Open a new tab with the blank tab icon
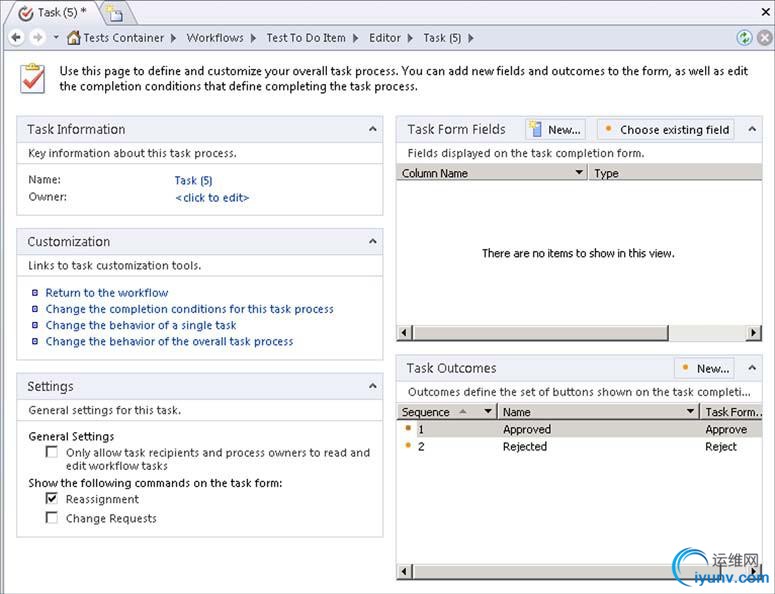775x594 pixels. [x=116, y=13]
